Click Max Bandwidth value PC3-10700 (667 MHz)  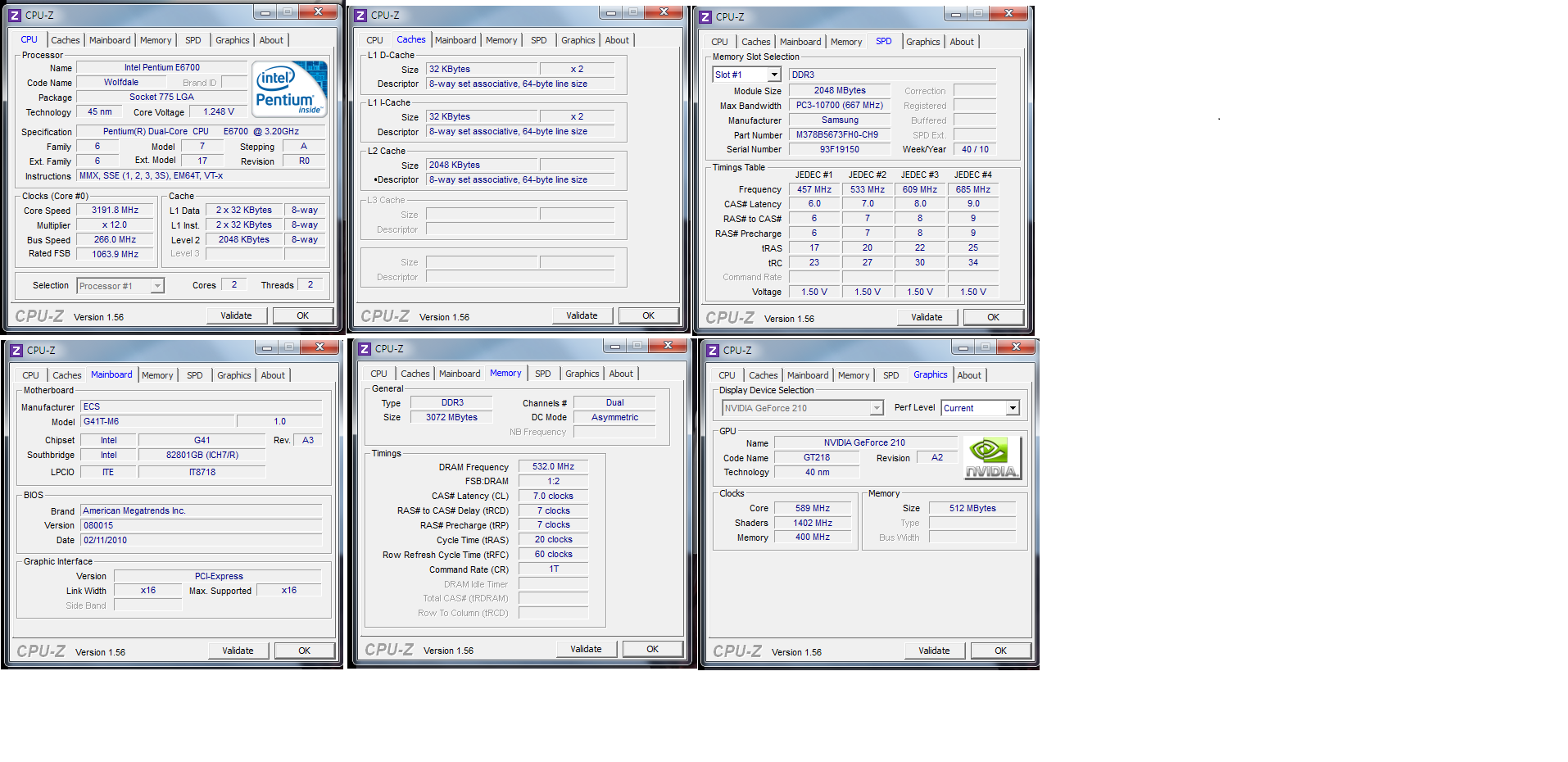coord(841,106)
